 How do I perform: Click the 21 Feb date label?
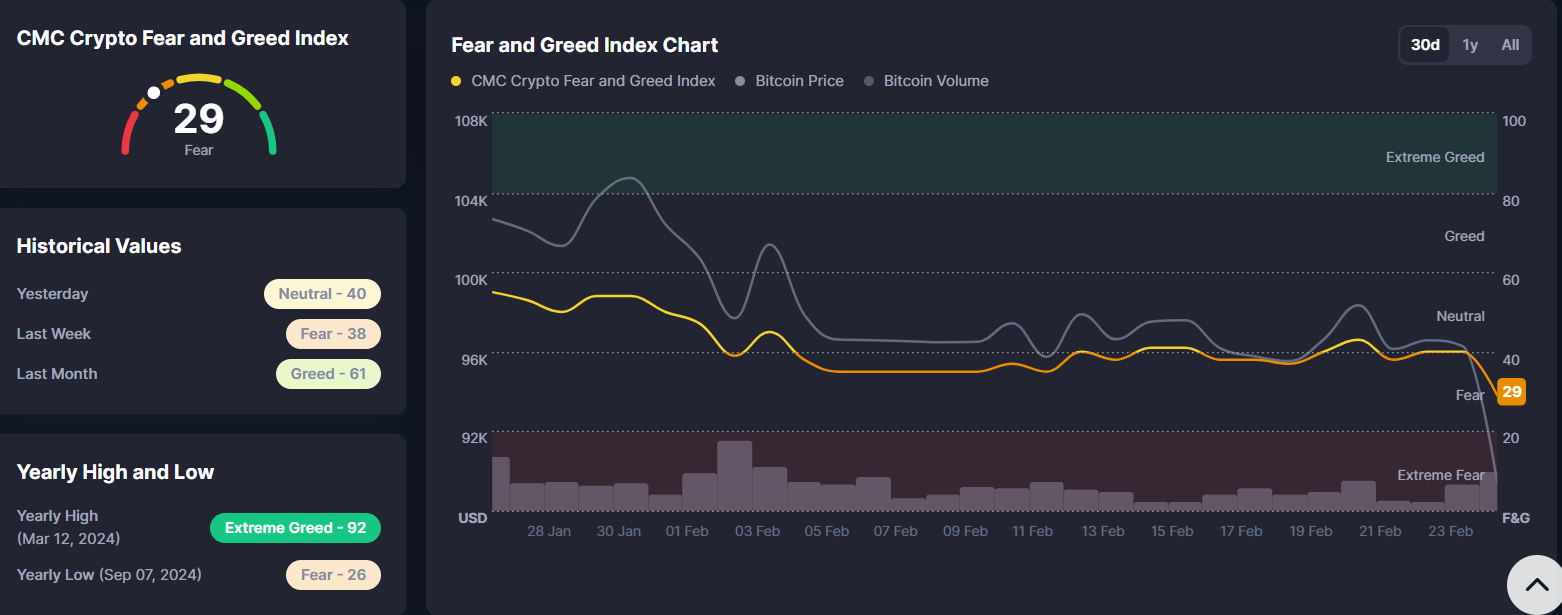pyautogui.click(x=1380, y=531)
